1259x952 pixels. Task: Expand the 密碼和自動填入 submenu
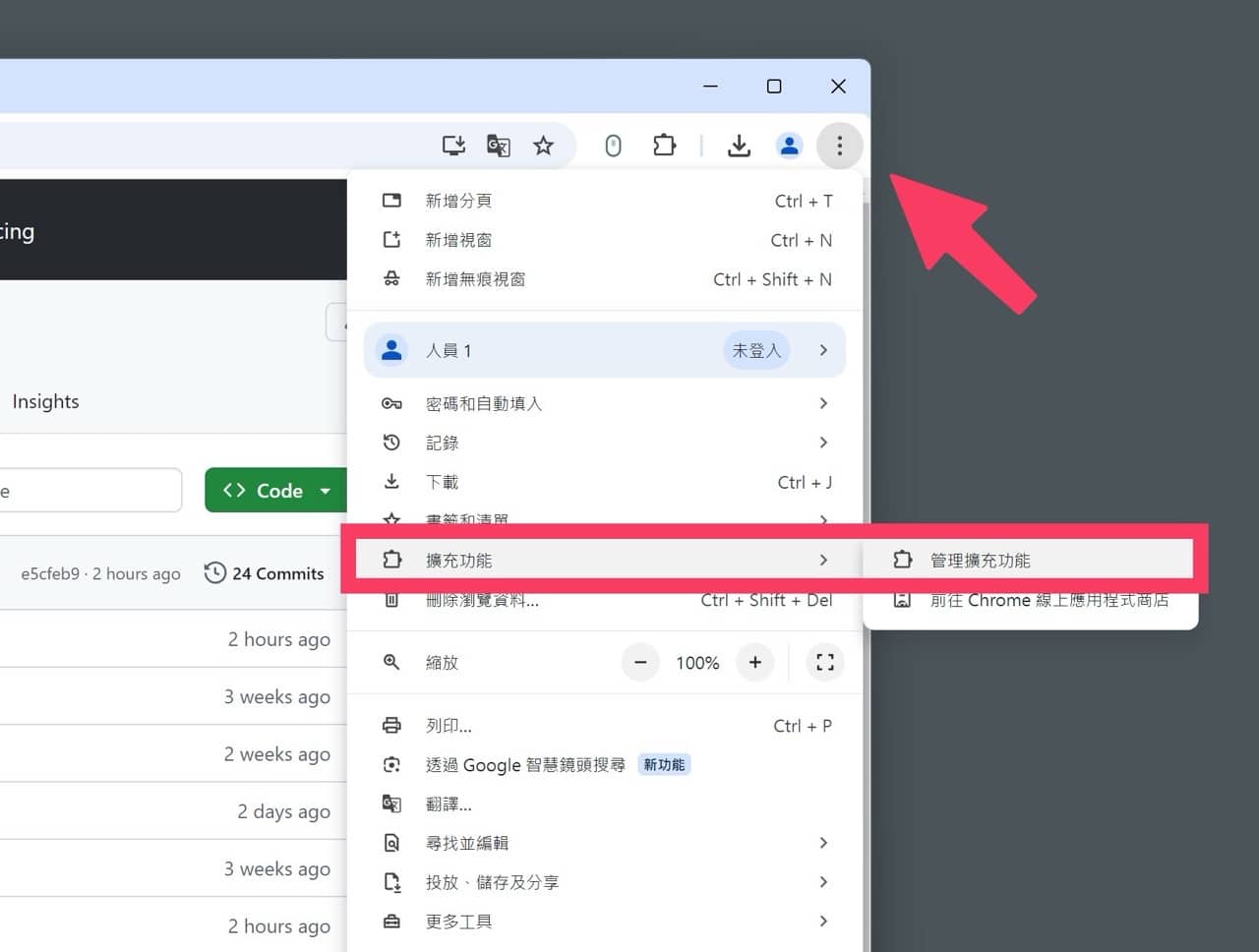click(x=605, y=403)
